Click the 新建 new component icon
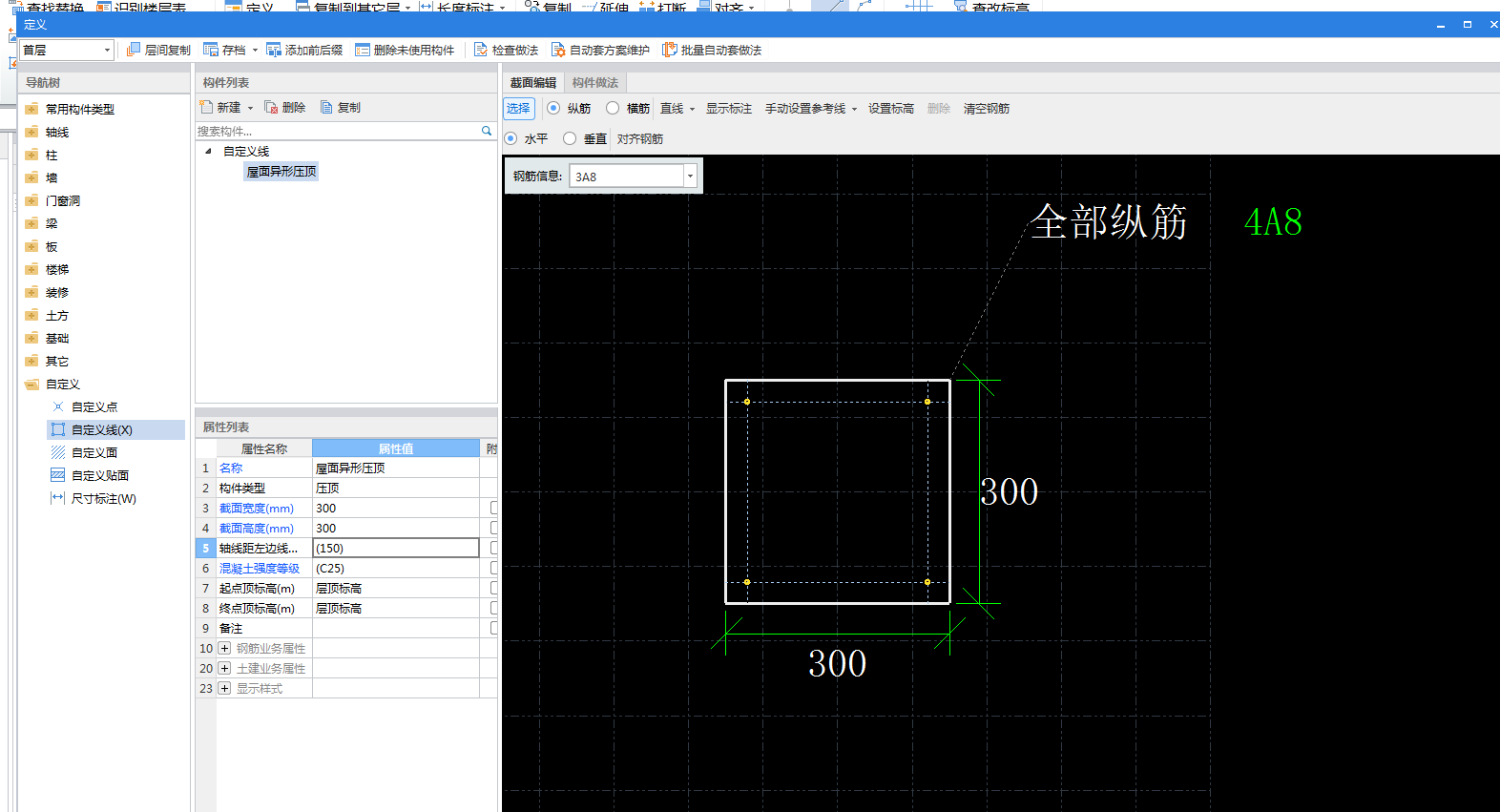This screenshot has width=1500, height=812. (206, 107)
